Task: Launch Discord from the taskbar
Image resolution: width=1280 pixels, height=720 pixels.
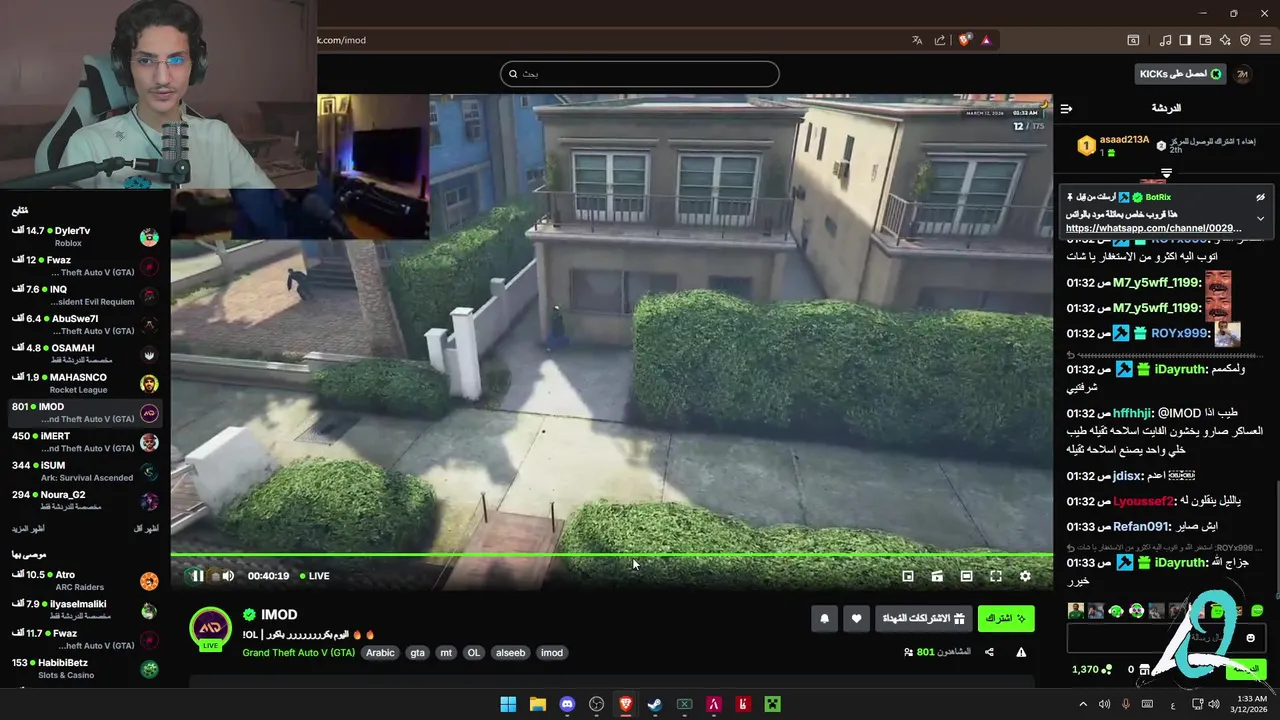Action: pyautogui.click(x=567, y=704)
